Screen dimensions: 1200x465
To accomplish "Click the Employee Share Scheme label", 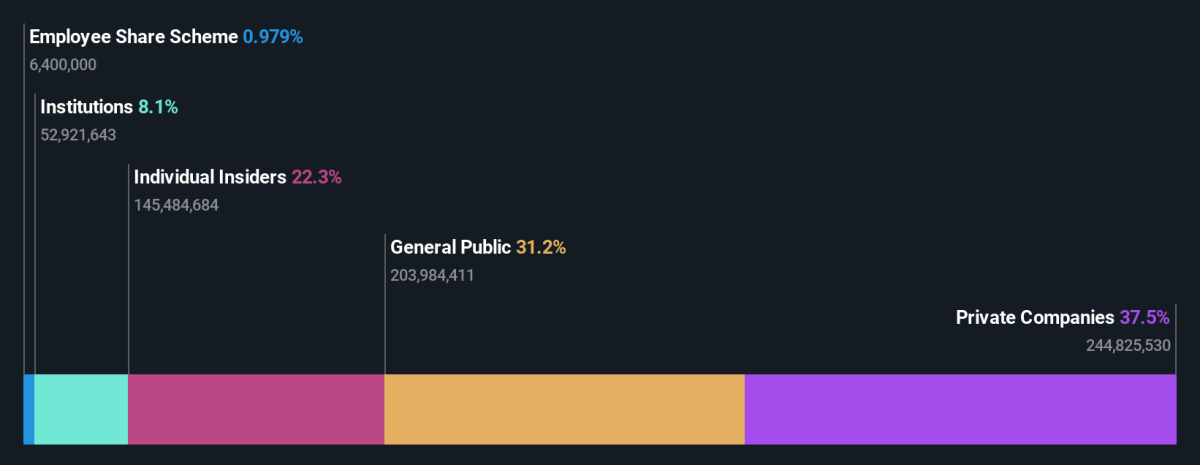I will tap(134, 37).
